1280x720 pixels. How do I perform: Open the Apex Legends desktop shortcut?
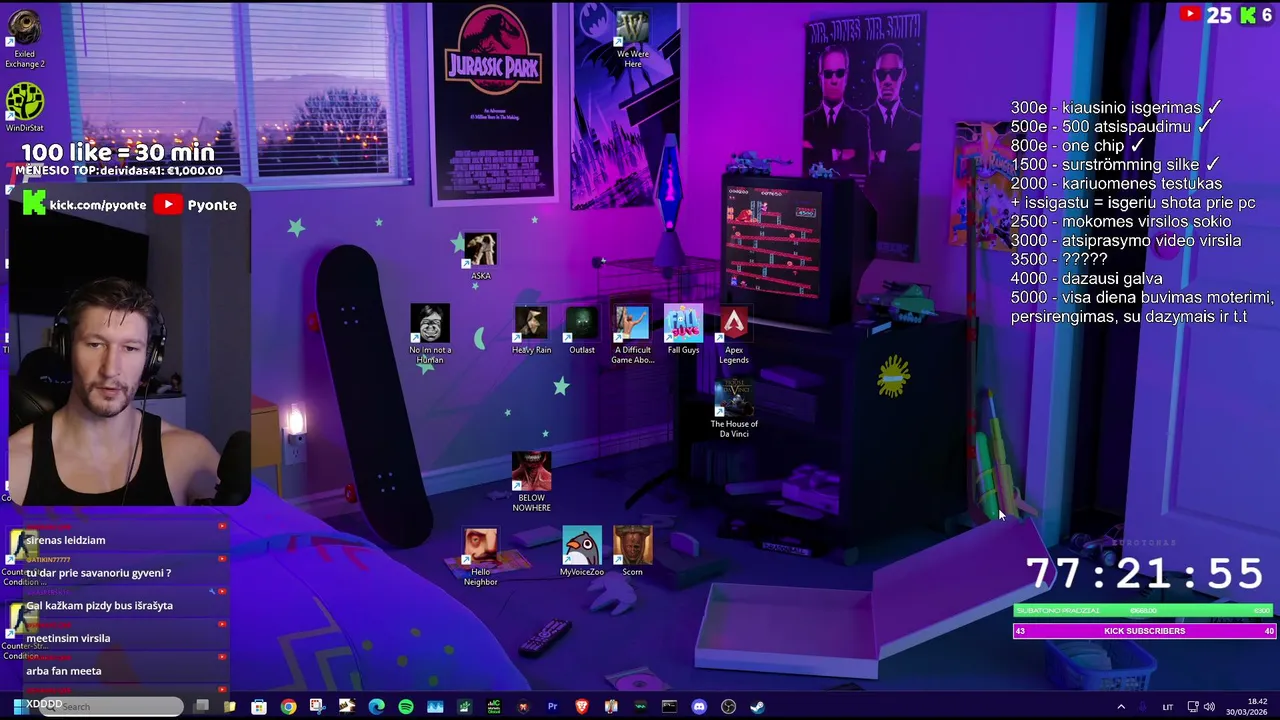click(734, 335)
